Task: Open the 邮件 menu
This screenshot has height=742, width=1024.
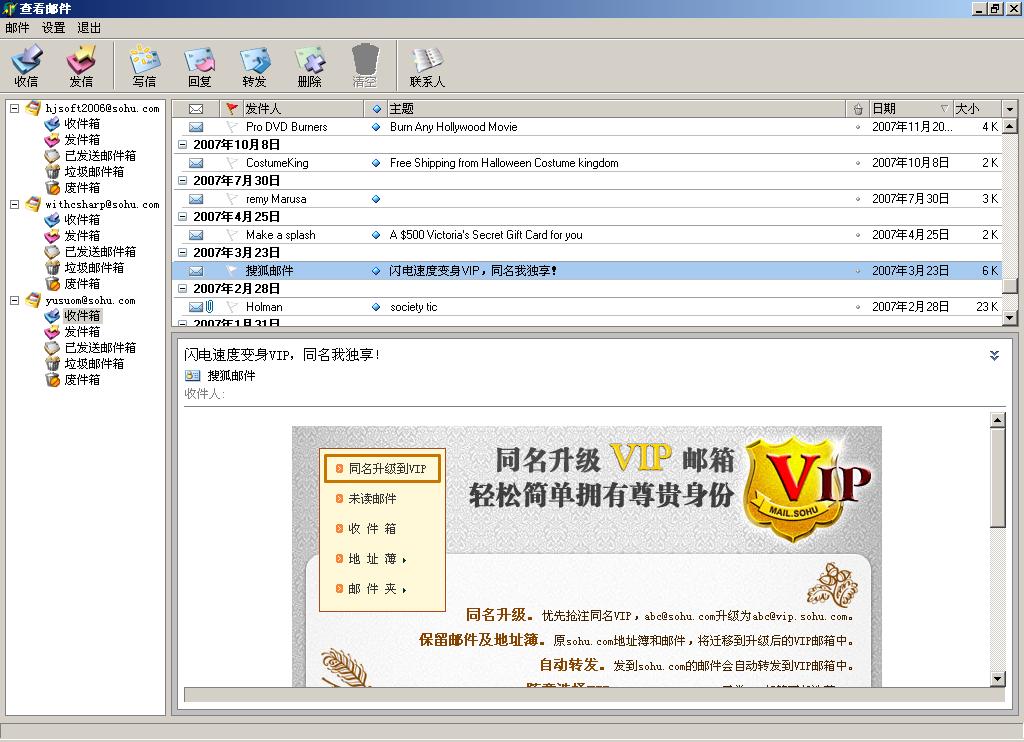Action: click(x=17, y=27)
